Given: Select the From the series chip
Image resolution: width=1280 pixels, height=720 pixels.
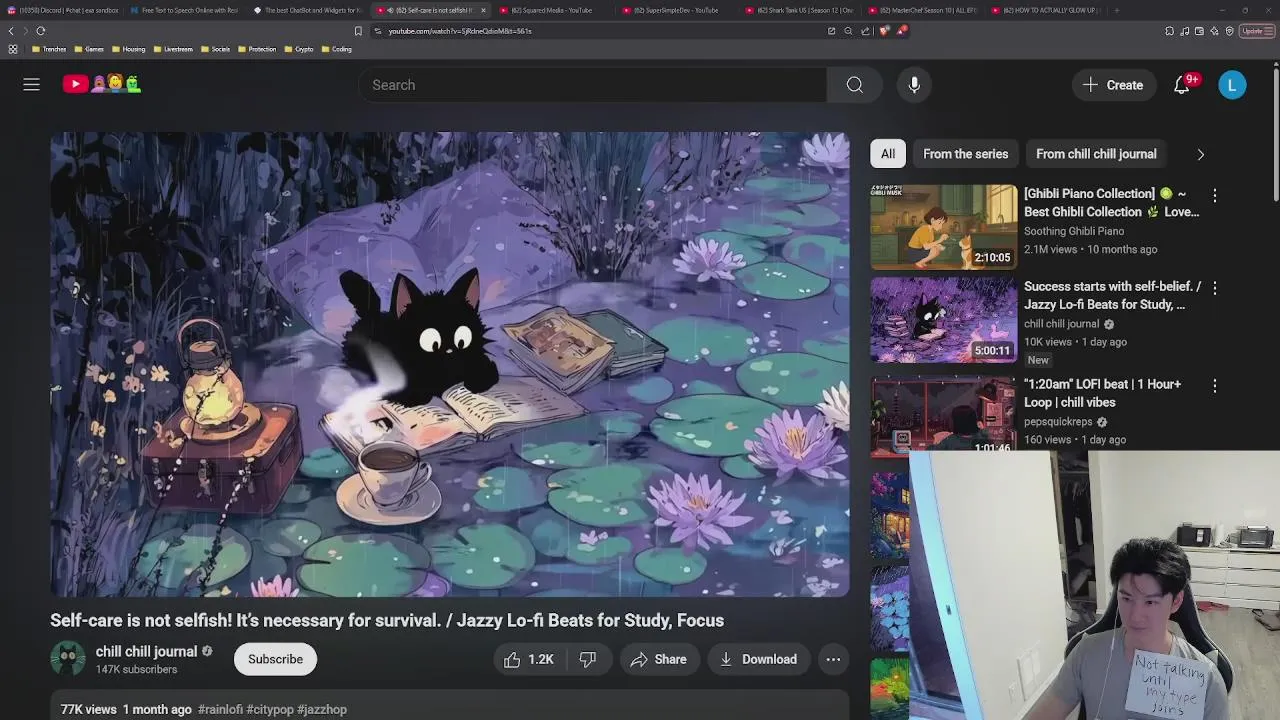Looking at the screenshot, I should click(x=965, y=154).
